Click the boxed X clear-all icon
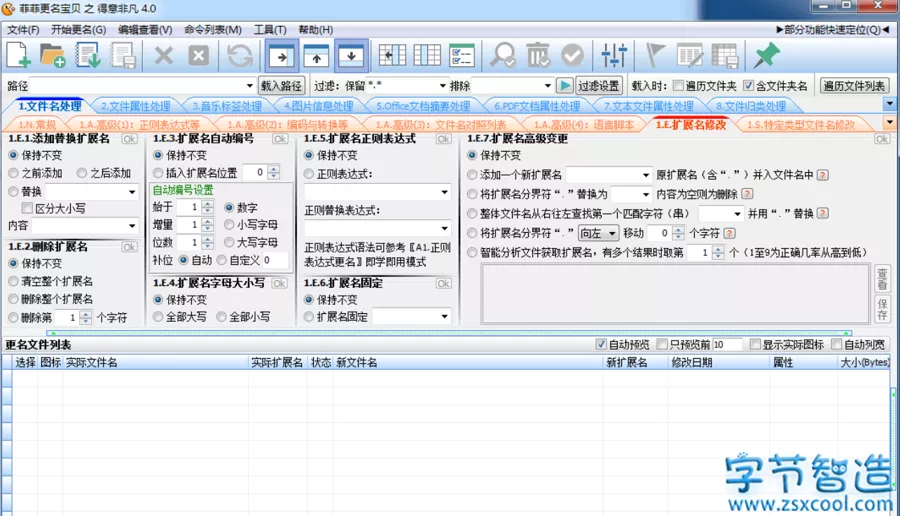 coord(199,56)
